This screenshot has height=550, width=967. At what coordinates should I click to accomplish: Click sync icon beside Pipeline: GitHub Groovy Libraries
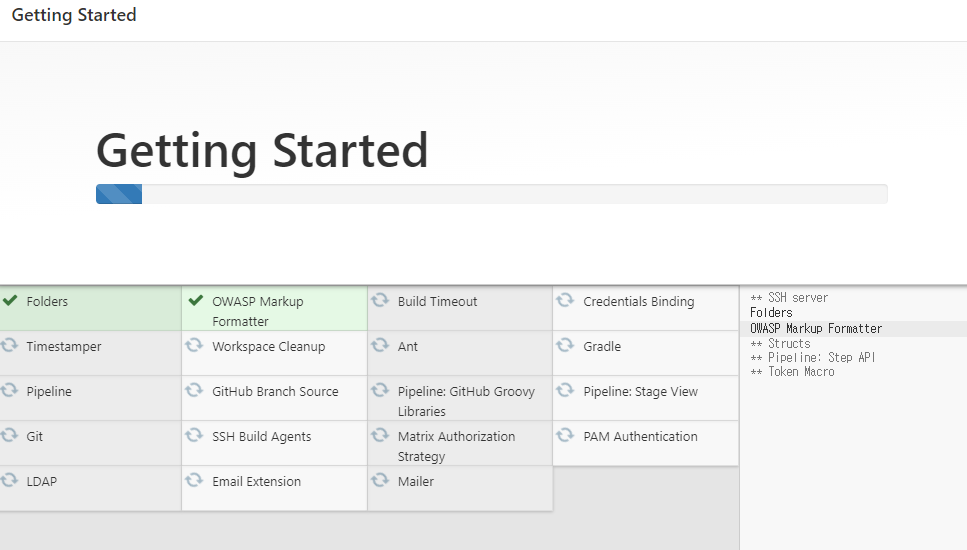pyautogui.click(x=380, y=390)
